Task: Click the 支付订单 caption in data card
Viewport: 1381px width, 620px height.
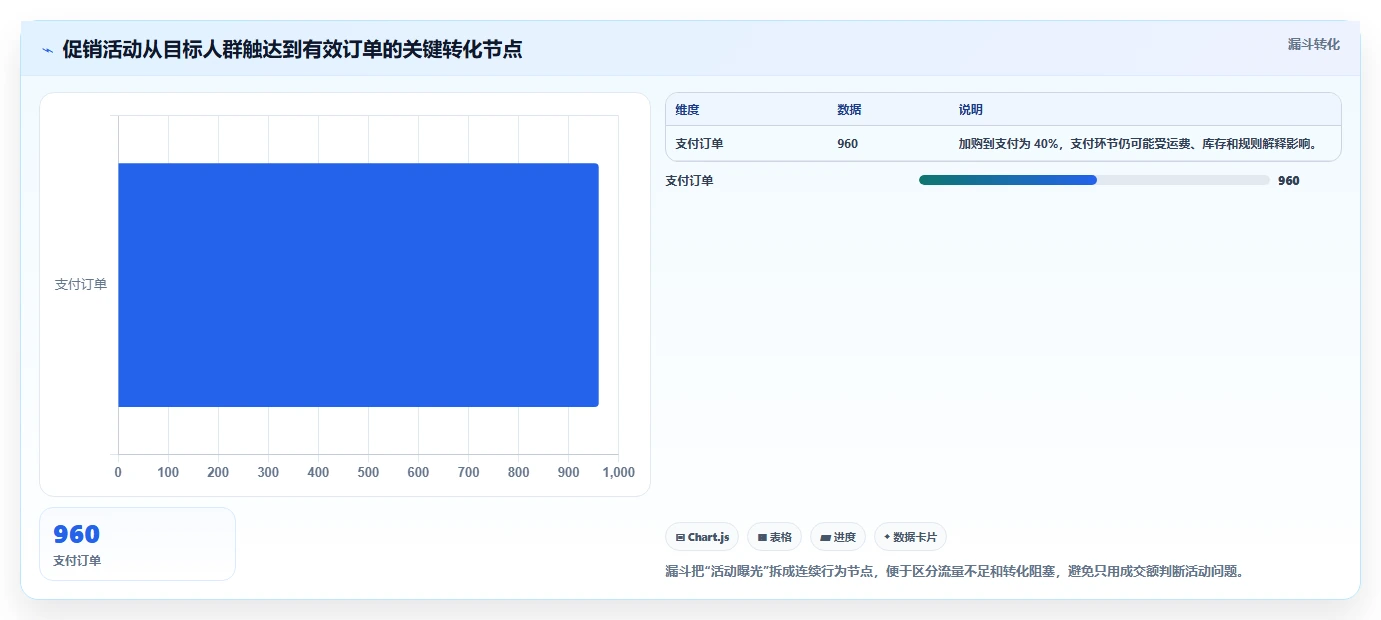Action: point(77,561)
